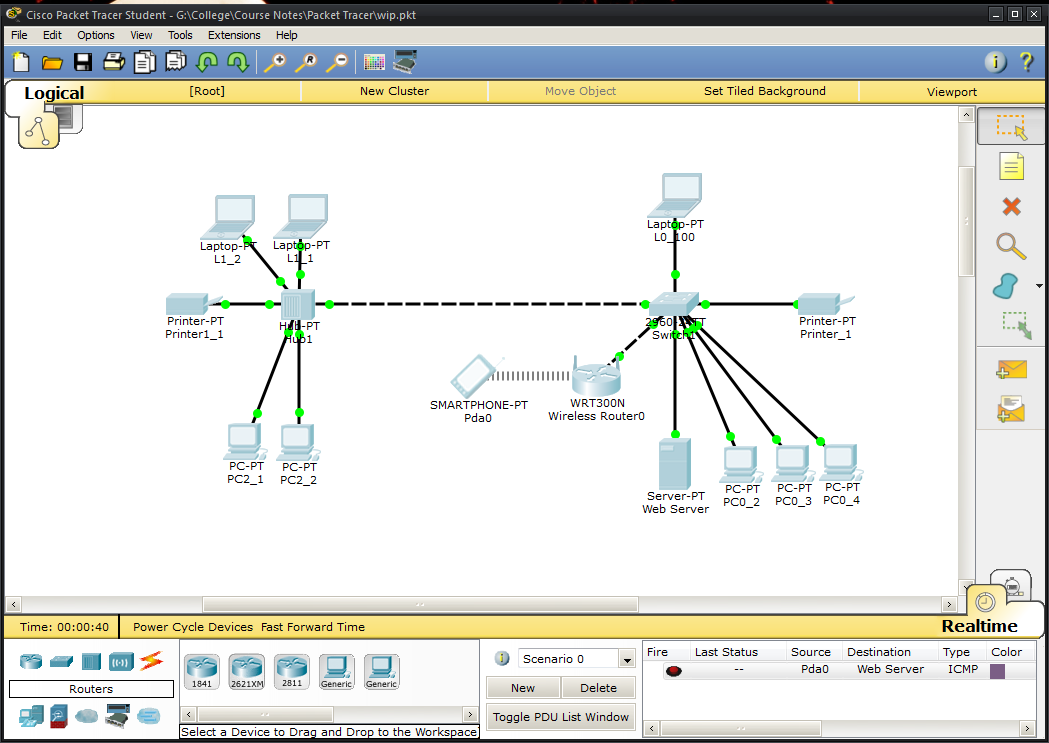The image size is (1049, 743).
Task: Open the Drawing Palette color grid icon
Action: (x=374, y=62)
